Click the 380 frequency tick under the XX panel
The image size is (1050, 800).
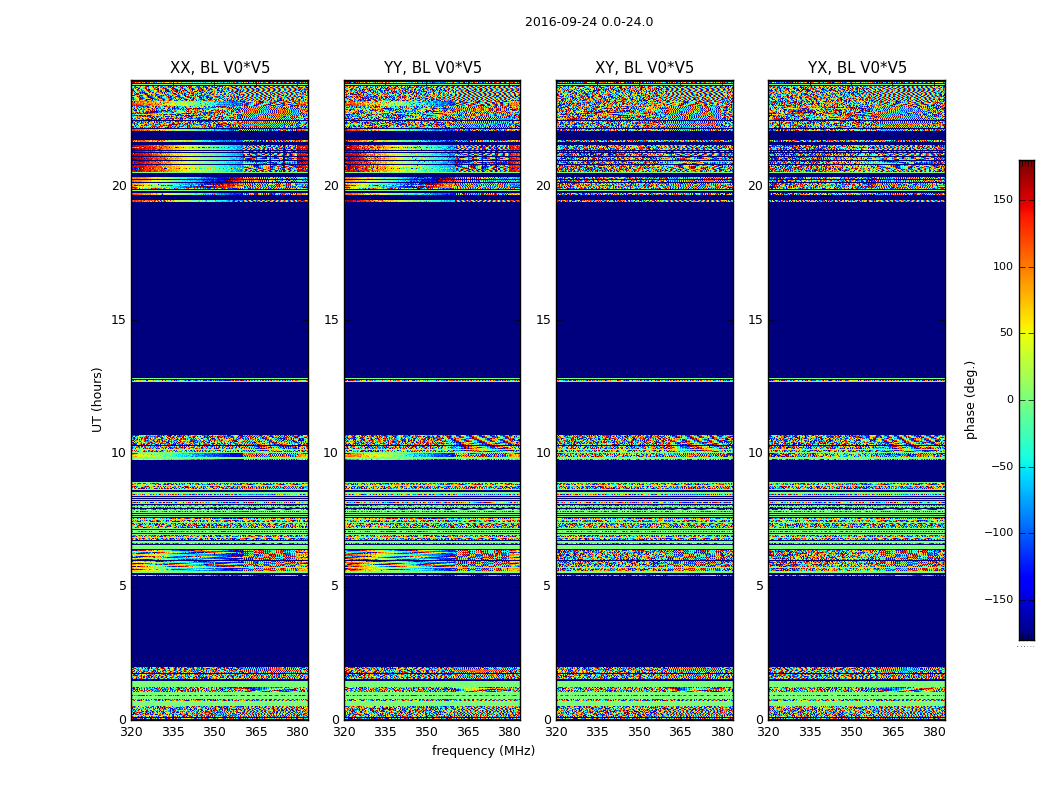297,732
